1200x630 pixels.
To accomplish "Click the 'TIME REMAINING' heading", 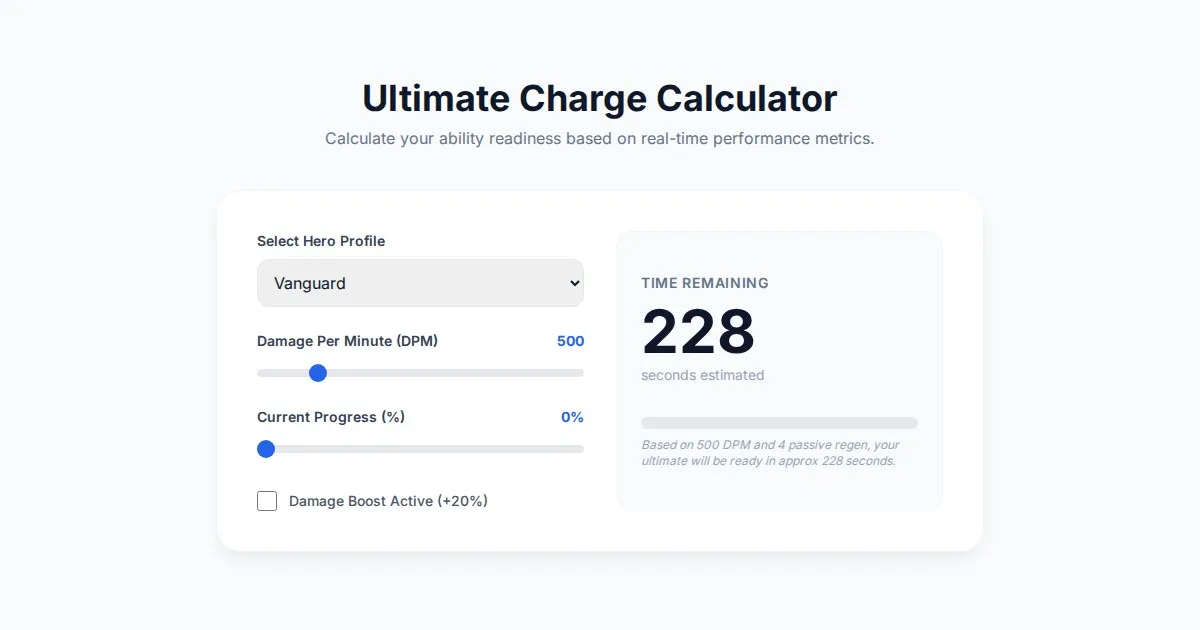I will pos(705,283).
